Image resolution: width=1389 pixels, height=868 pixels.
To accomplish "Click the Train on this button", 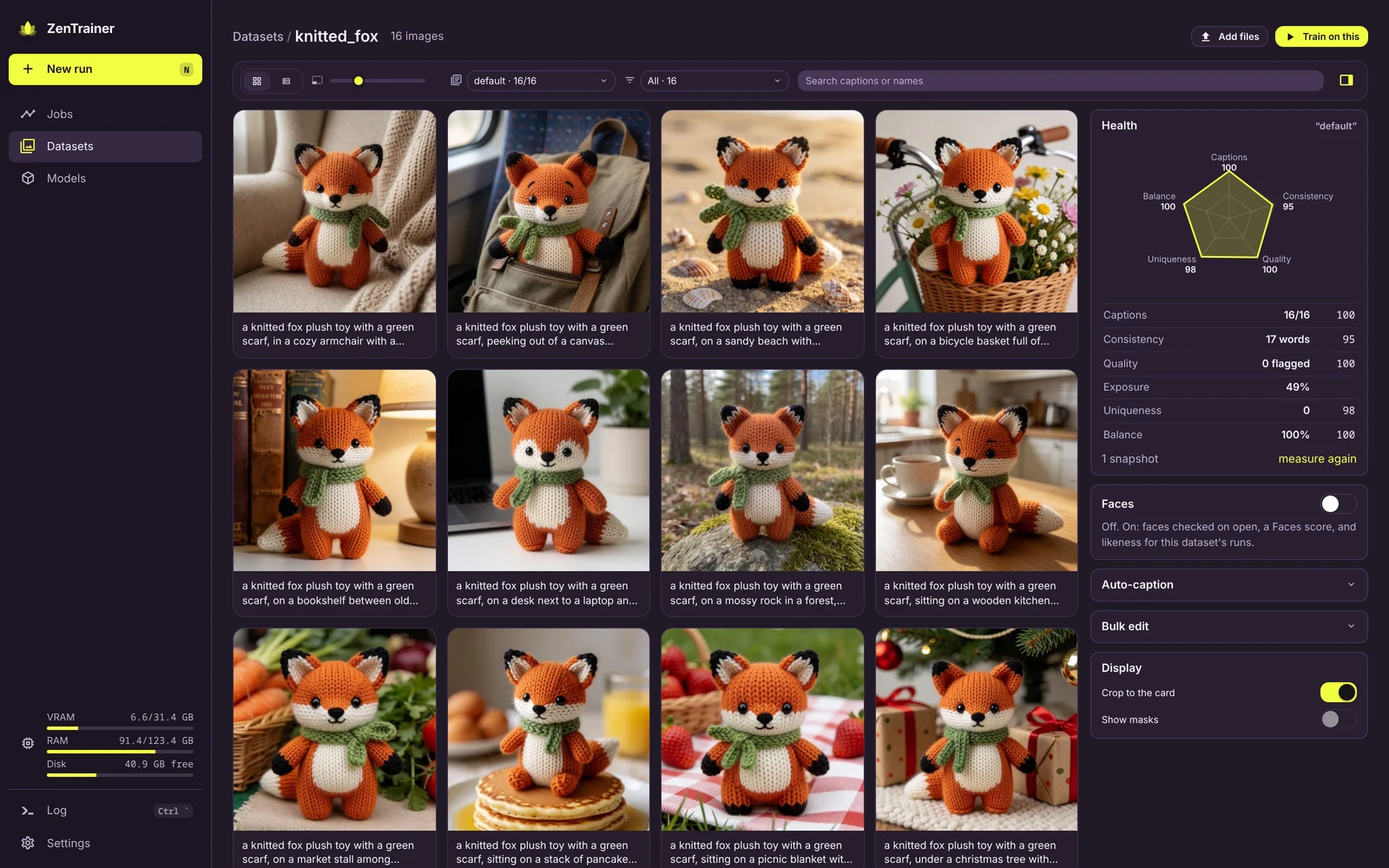I will click(1321, 36).
